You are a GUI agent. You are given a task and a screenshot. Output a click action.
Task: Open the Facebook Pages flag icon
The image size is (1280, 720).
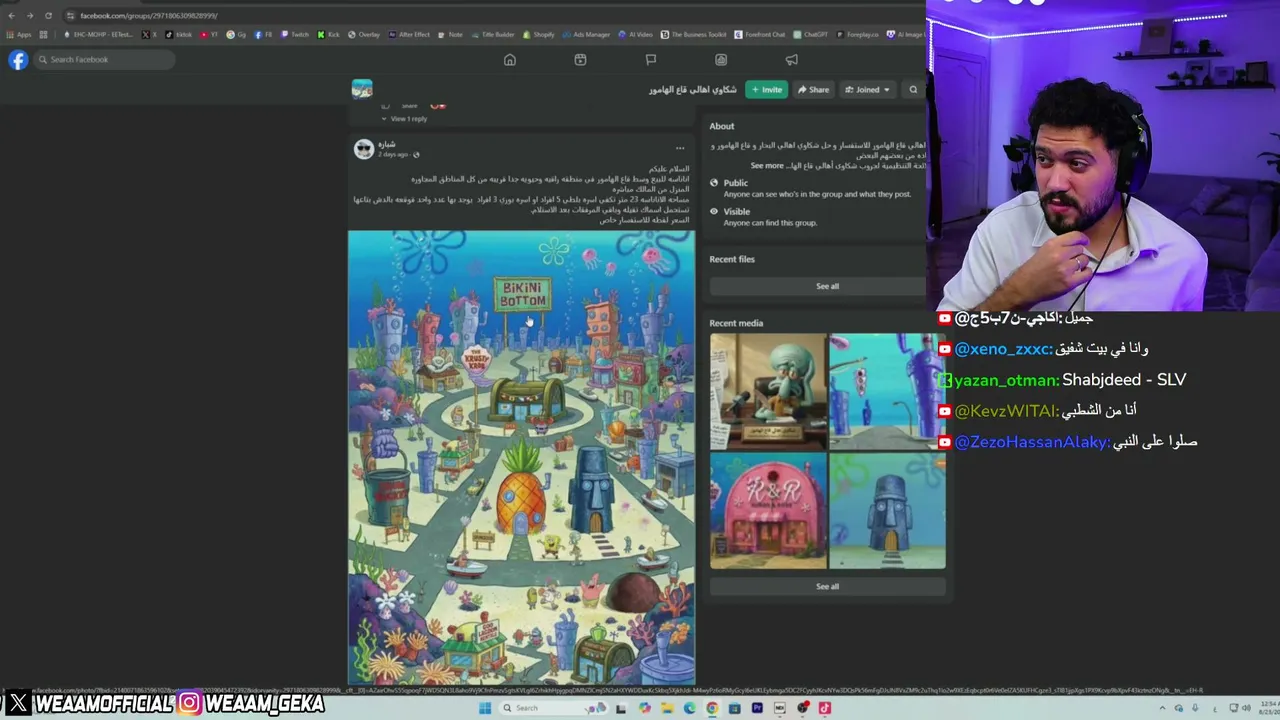click(650, 60)
